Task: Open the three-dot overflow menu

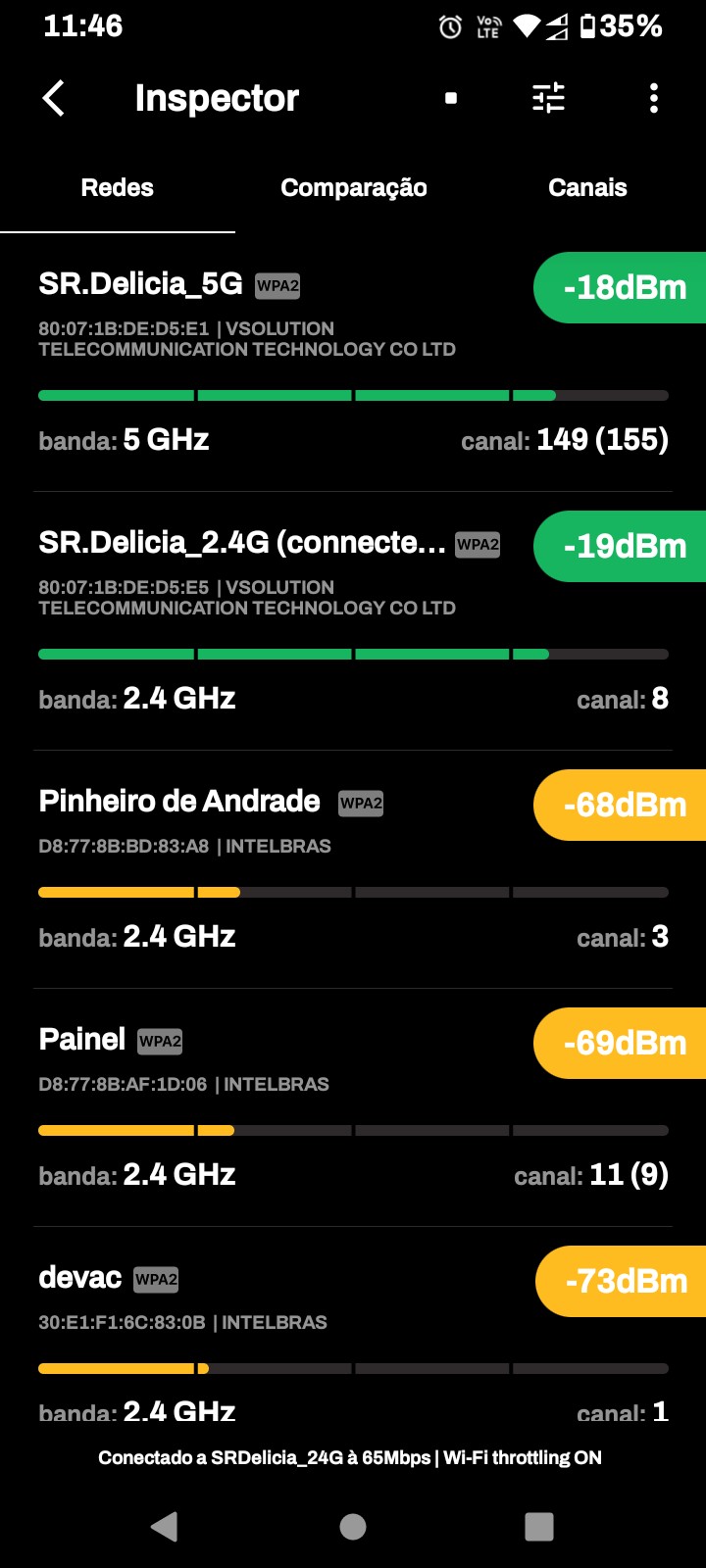Action: (654, 98)
